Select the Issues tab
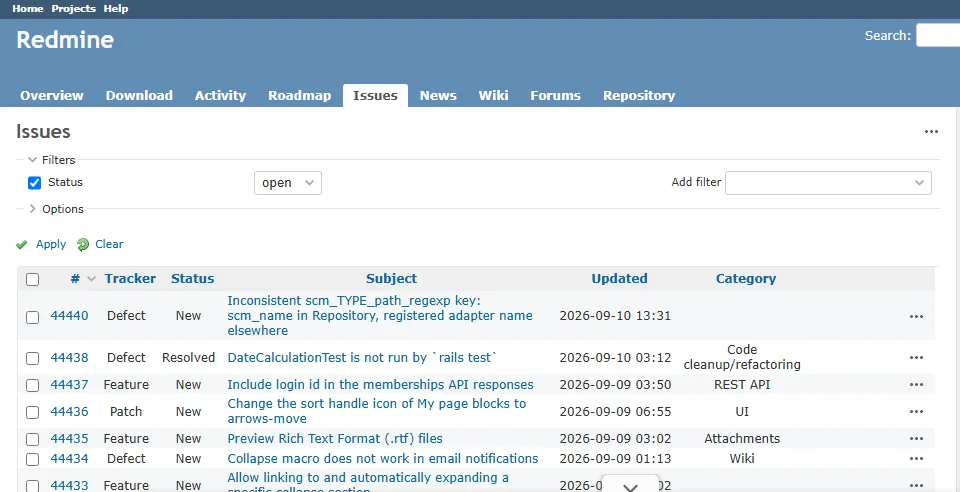This screenshot has height=492, width=960. pyautogui.click(x=375, y=95)
